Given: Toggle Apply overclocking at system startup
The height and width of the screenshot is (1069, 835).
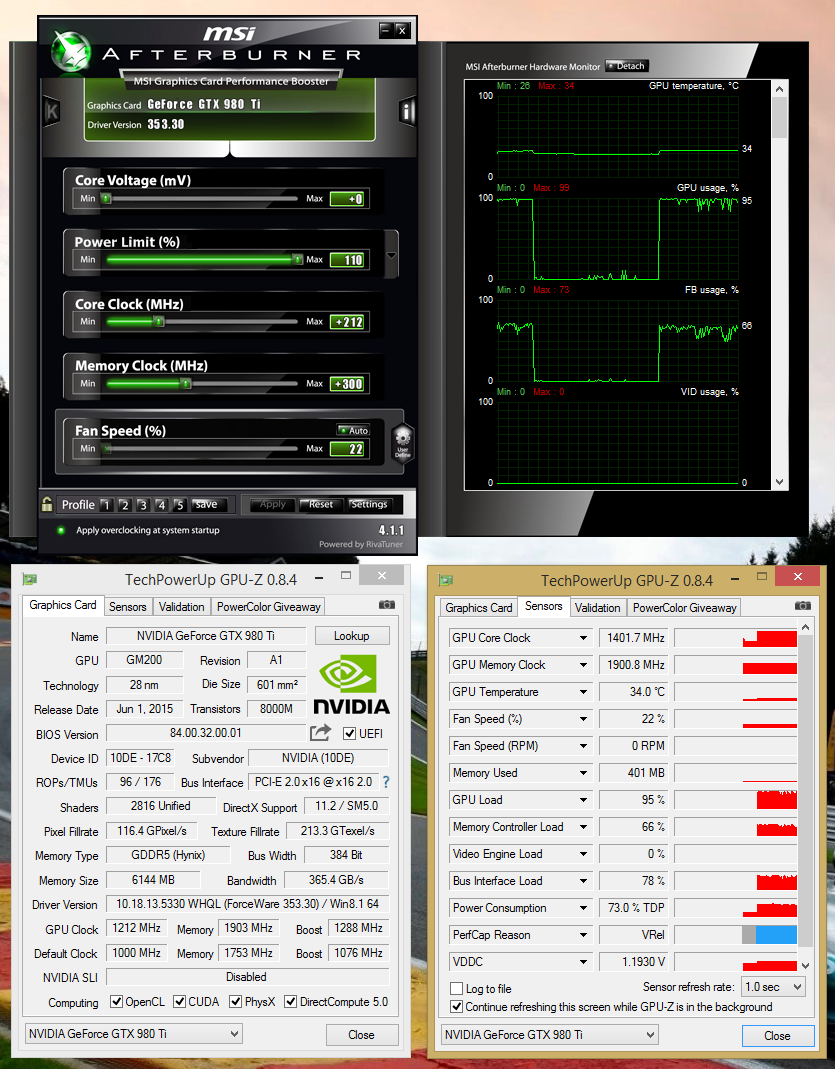Looking at the screenshot, I should pyautogui.click(x=61, y=530).
